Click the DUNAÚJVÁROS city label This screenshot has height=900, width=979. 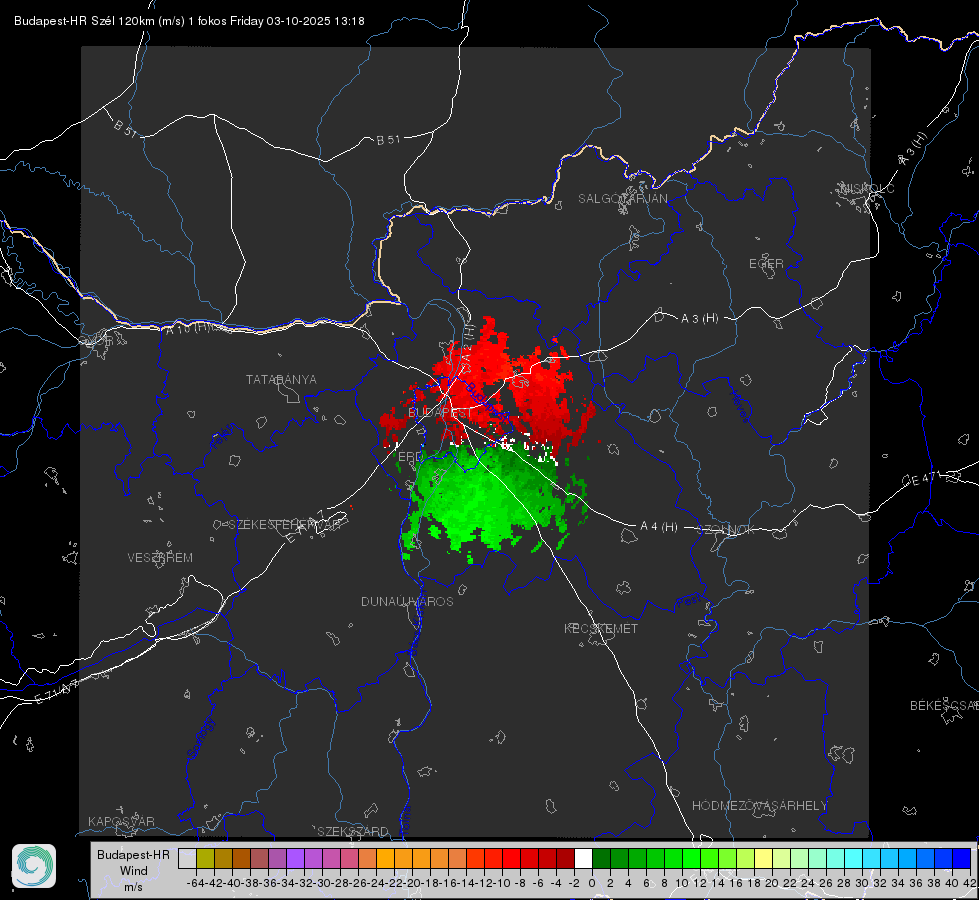[x=407, y=601]
